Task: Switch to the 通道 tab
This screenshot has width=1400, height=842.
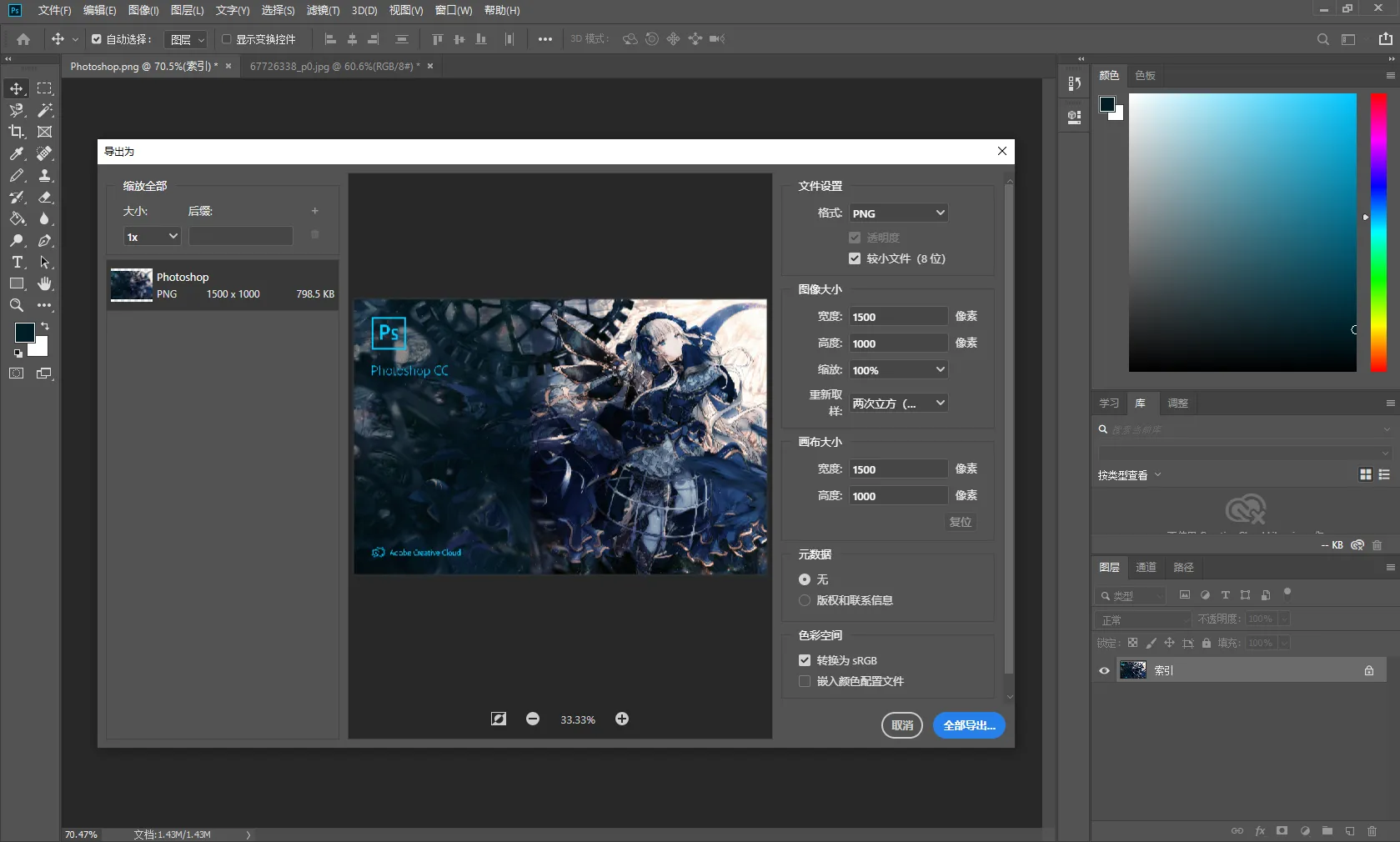Action: (x=1146, y=567)
